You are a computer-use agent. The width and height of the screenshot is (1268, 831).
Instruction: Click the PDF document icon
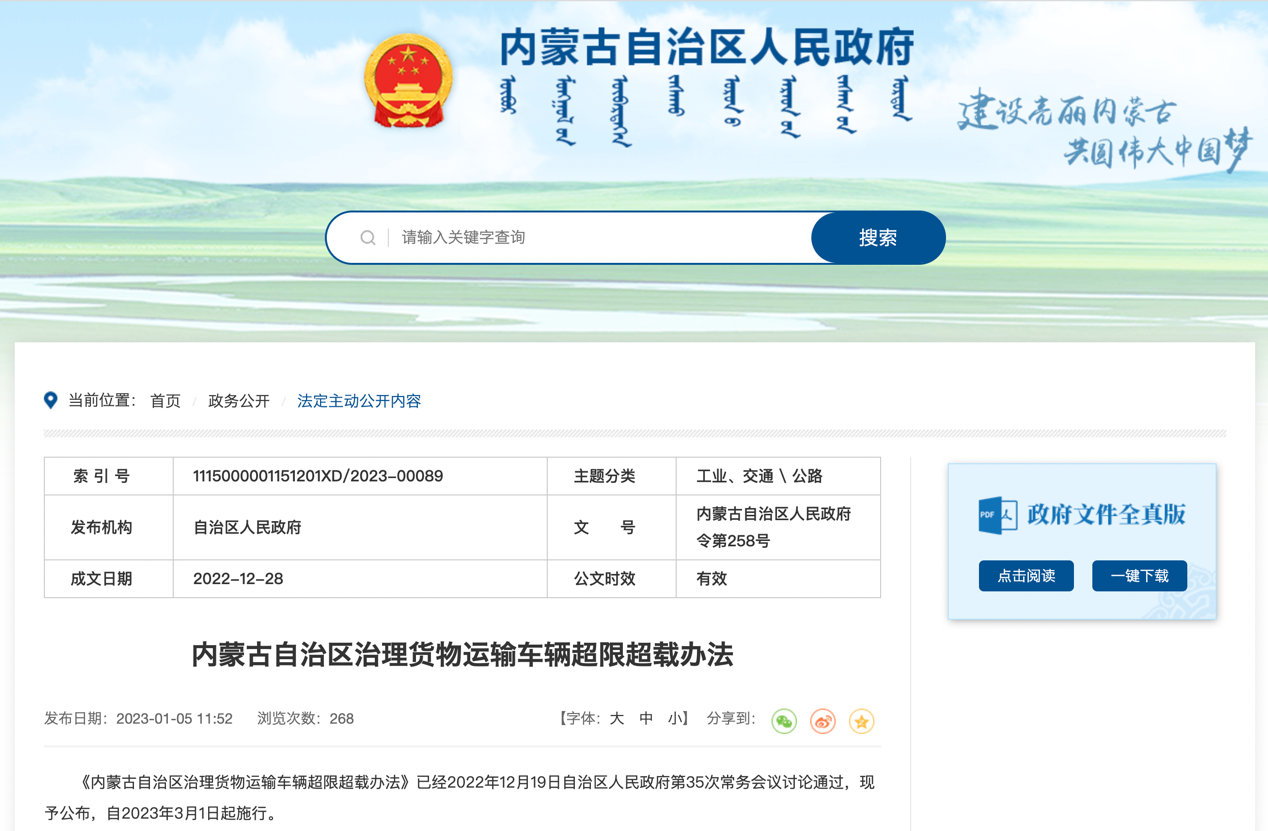pos(996,515)
